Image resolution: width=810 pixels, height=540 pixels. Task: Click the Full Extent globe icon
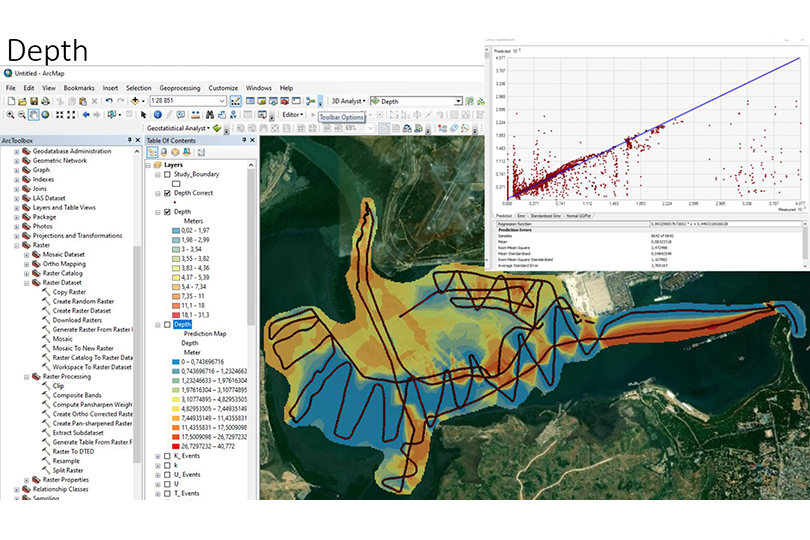coord(46,114)
